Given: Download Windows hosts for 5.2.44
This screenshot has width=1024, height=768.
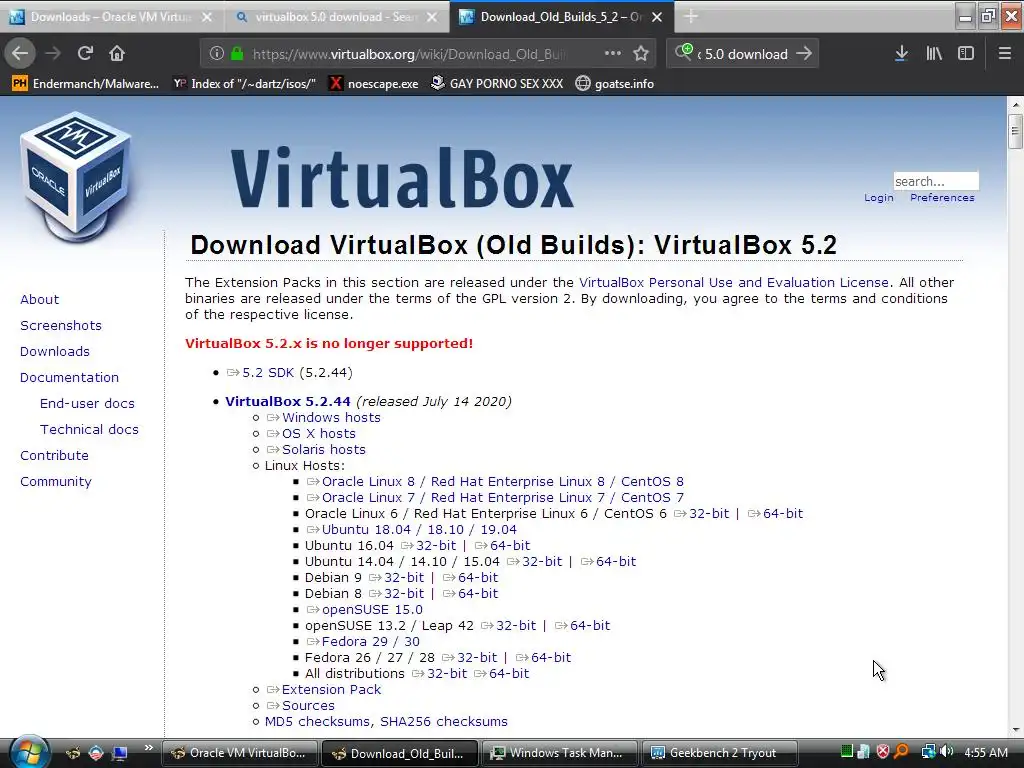Looking at the screenshot, I should 331,417.
